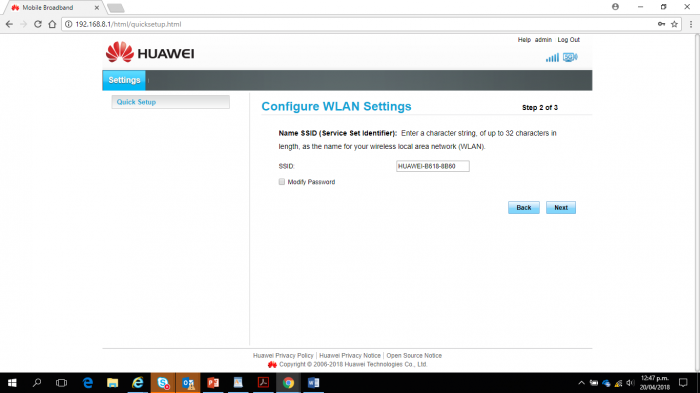Click the 'Configure WLAN Settings' heading
Screen dimensions: 700x393
[x=336, y=106]
